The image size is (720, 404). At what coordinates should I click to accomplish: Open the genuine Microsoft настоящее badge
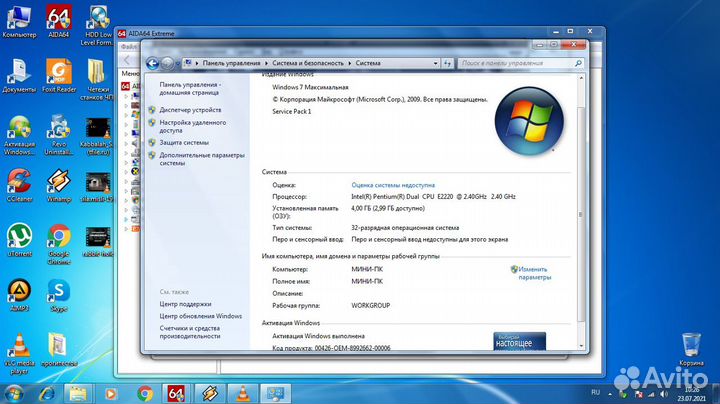(519, 341)
